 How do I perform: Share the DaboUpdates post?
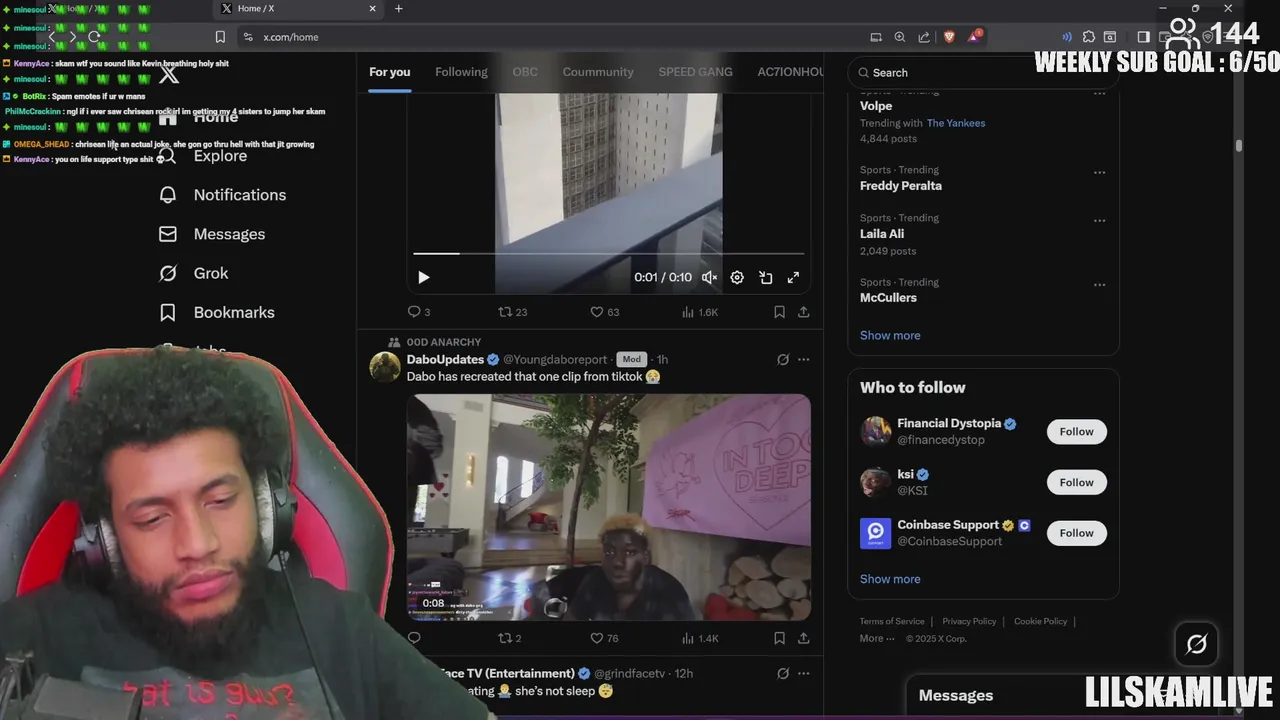803,638
